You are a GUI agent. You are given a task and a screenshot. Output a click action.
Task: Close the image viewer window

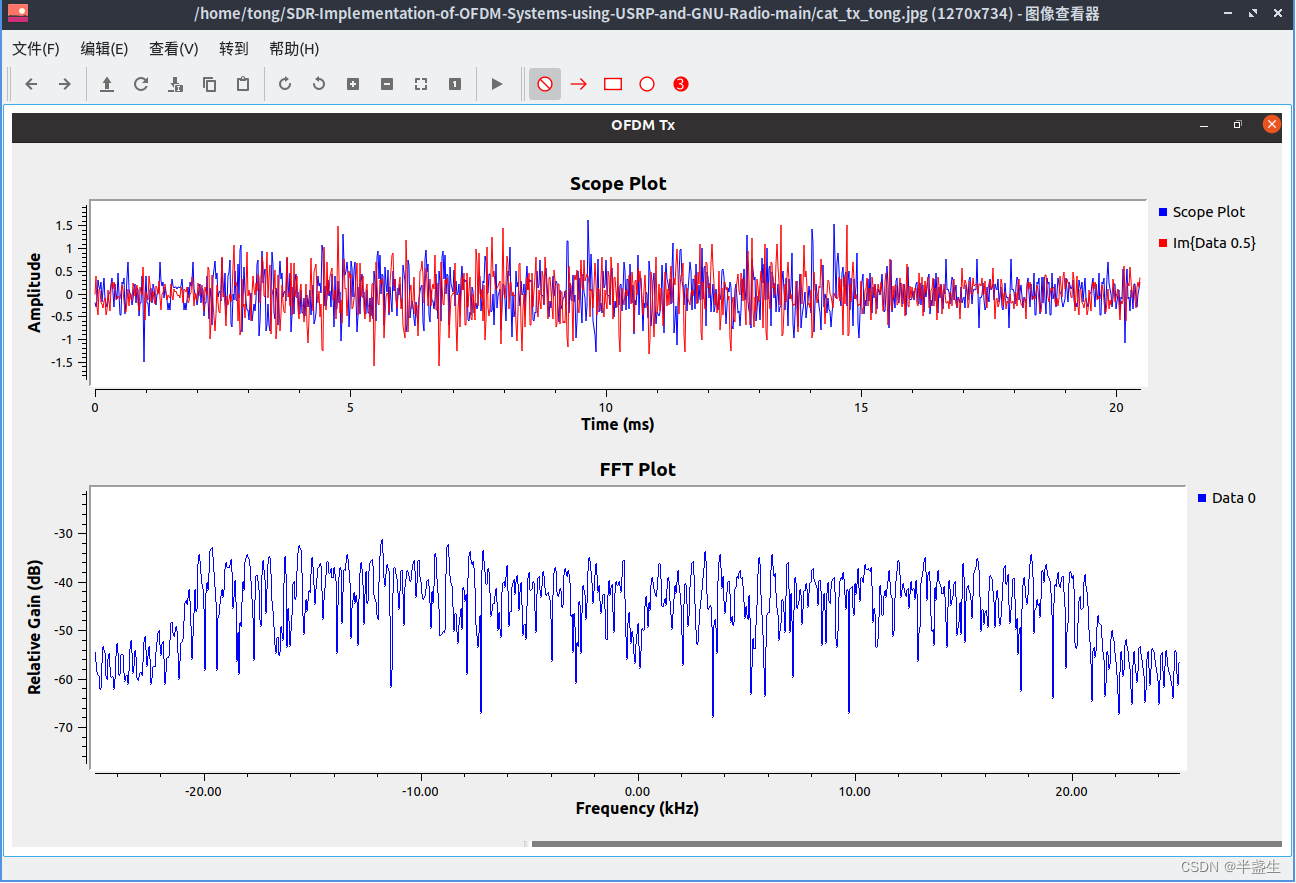click(1278, 14)
